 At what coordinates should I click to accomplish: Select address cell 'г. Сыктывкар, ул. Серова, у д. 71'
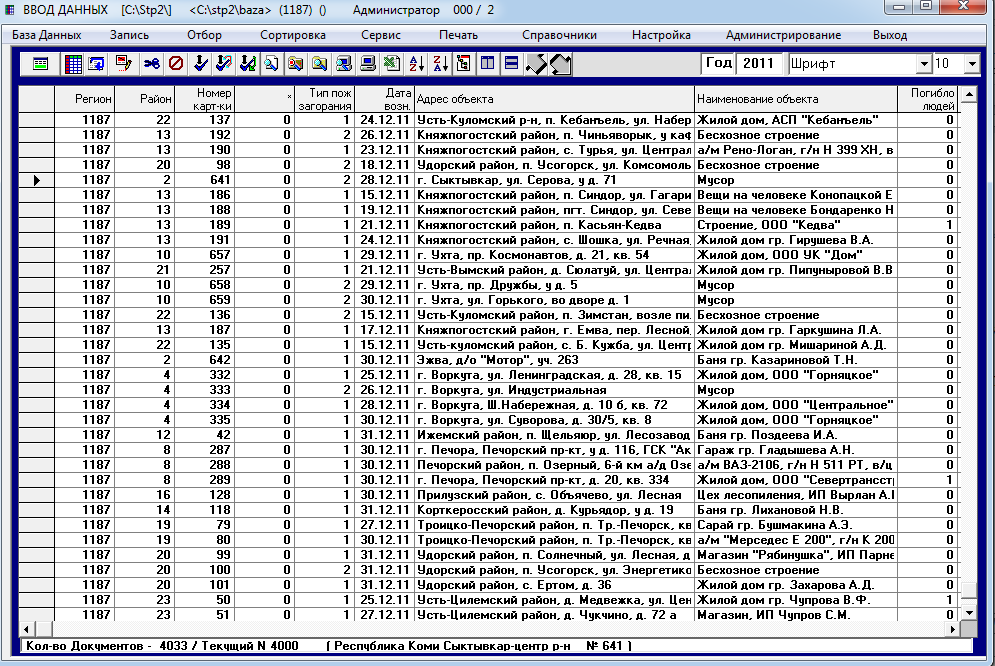point(554,180)
